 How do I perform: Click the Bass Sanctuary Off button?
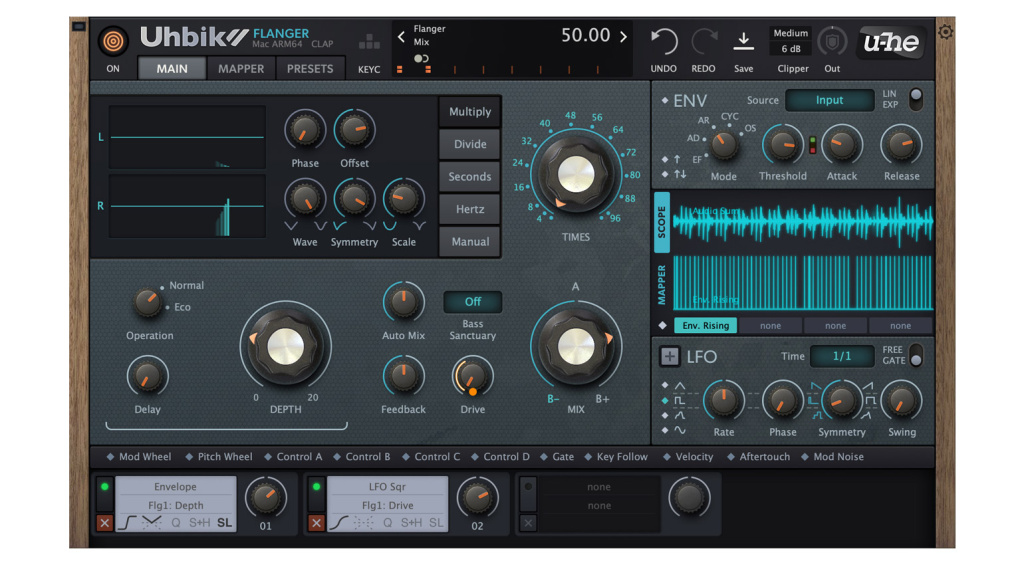(x=472, y=301)
